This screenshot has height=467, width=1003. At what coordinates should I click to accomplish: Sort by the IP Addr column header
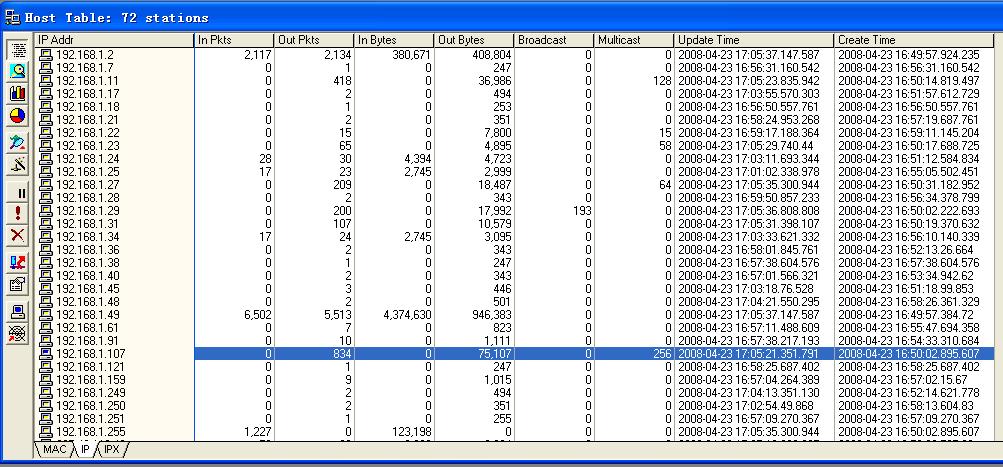[x=113, y=40]
